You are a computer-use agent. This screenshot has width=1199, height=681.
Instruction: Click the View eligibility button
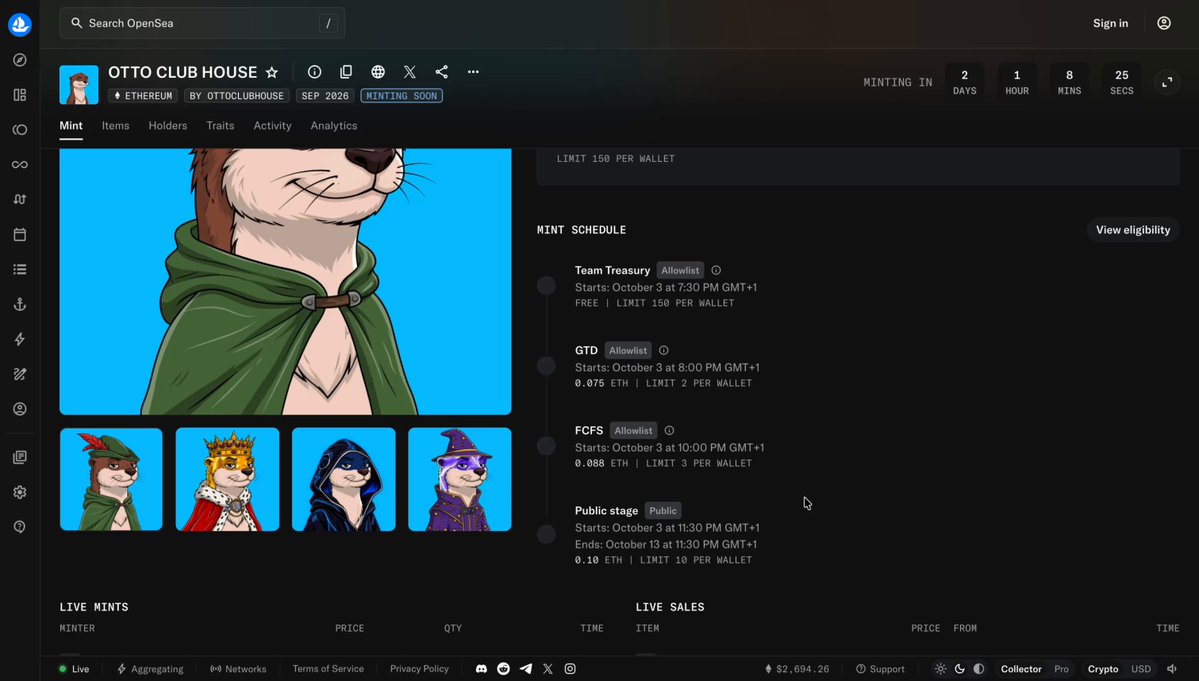(x=1132, y=230)
